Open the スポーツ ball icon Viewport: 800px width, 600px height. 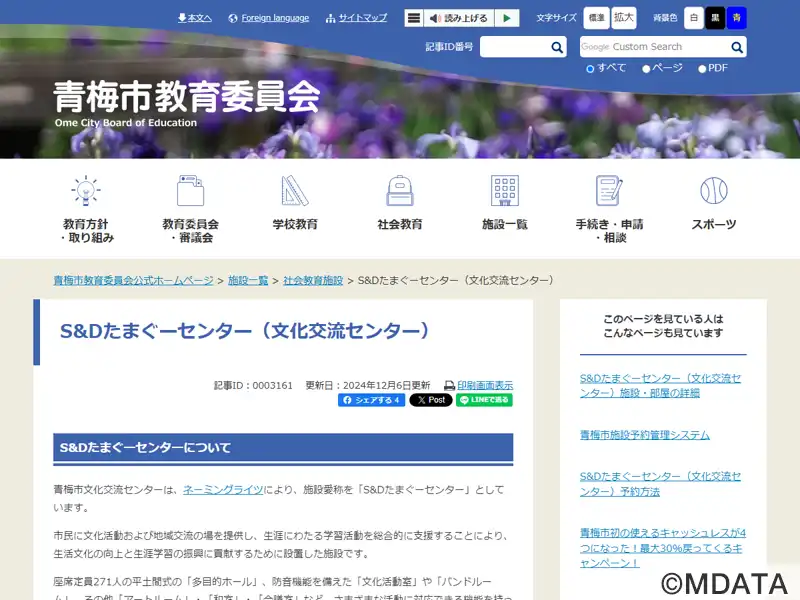714,191
